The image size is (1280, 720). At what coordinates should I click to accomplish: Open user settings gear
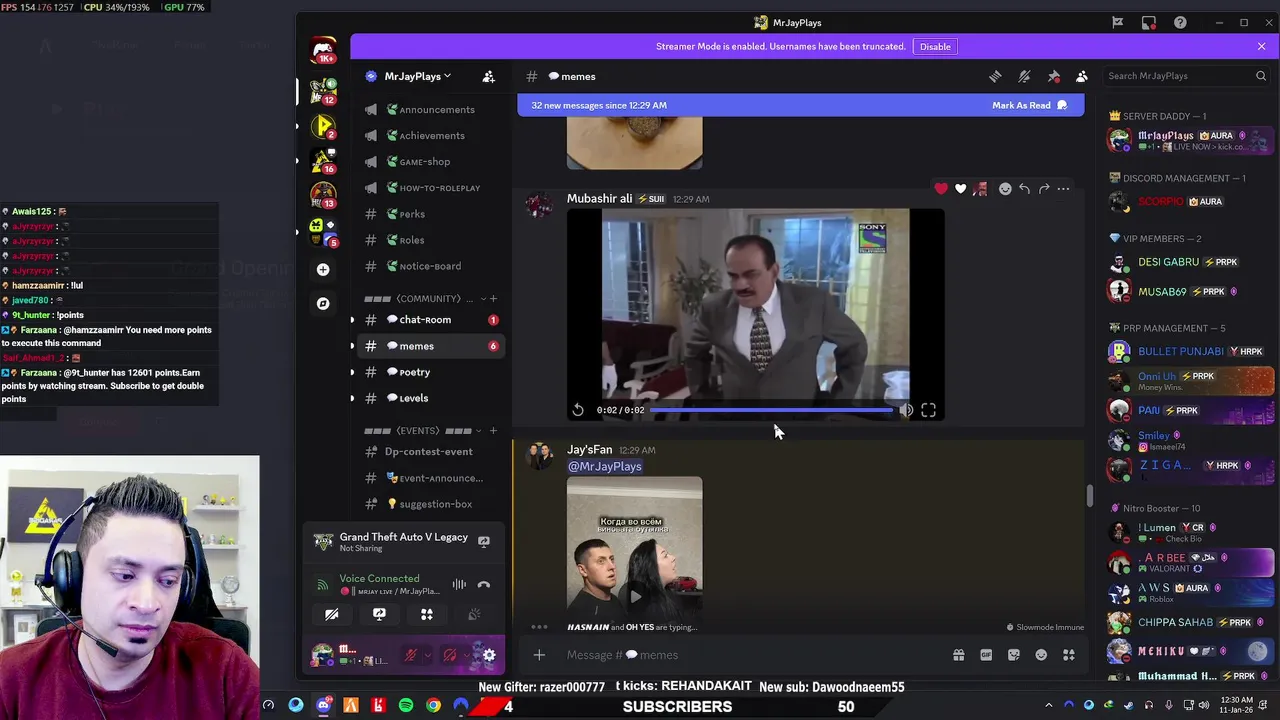489,656
